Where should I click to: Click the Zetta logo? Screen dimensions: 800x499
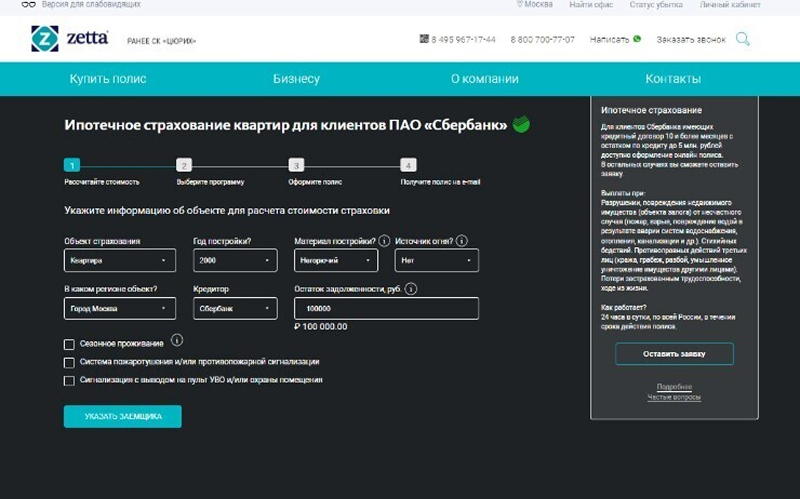pyautogui.click(x=70, y=39)
